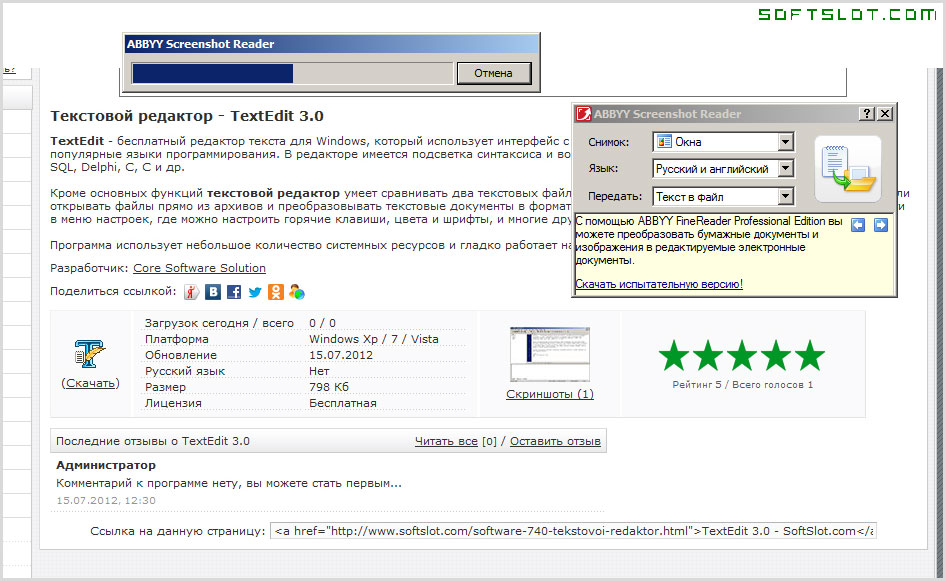This screenshot has height=581, width=946.
Task: Click the Загрузок сегодня / всего label
Action: point(219,323)
